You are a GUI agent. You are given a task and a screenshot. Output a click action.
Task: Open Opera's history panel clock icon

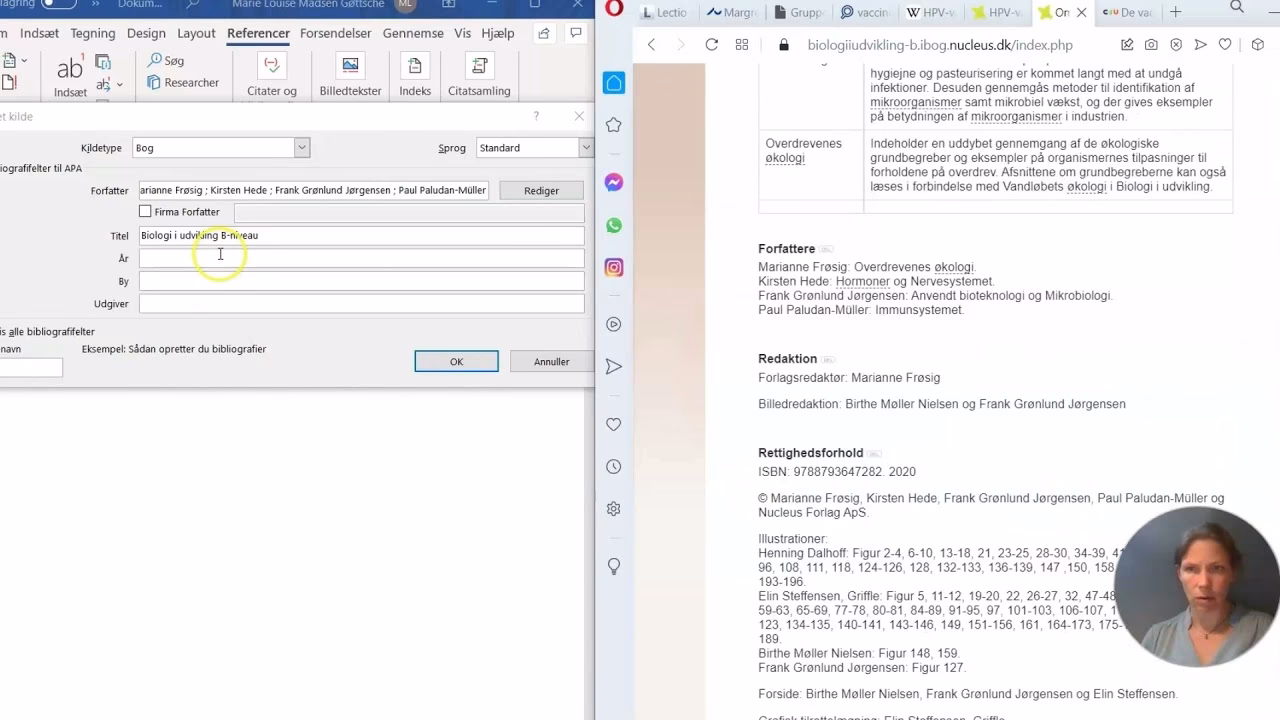click(x=613, y=466)
